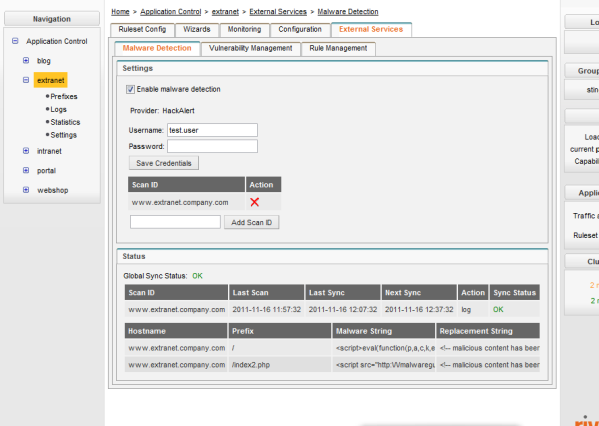
Task: Expand the blog tree node
Action: click(x=26, y=60)
